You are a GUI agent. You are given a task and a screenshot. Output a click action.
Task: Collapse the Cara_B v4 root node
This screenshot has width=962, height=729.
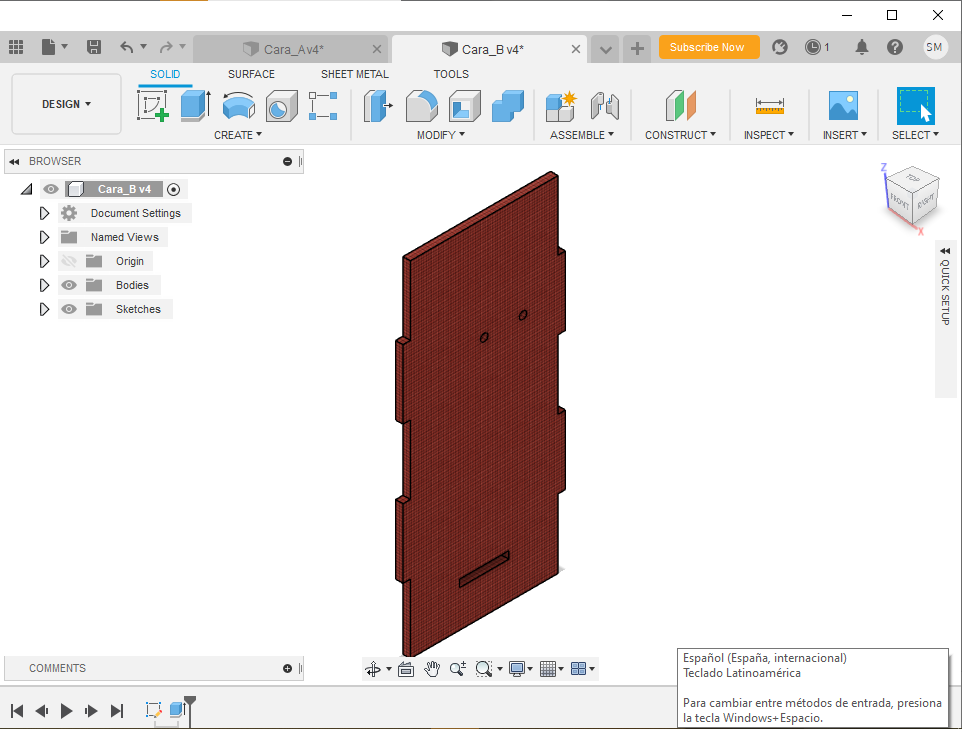click(26, 190)
